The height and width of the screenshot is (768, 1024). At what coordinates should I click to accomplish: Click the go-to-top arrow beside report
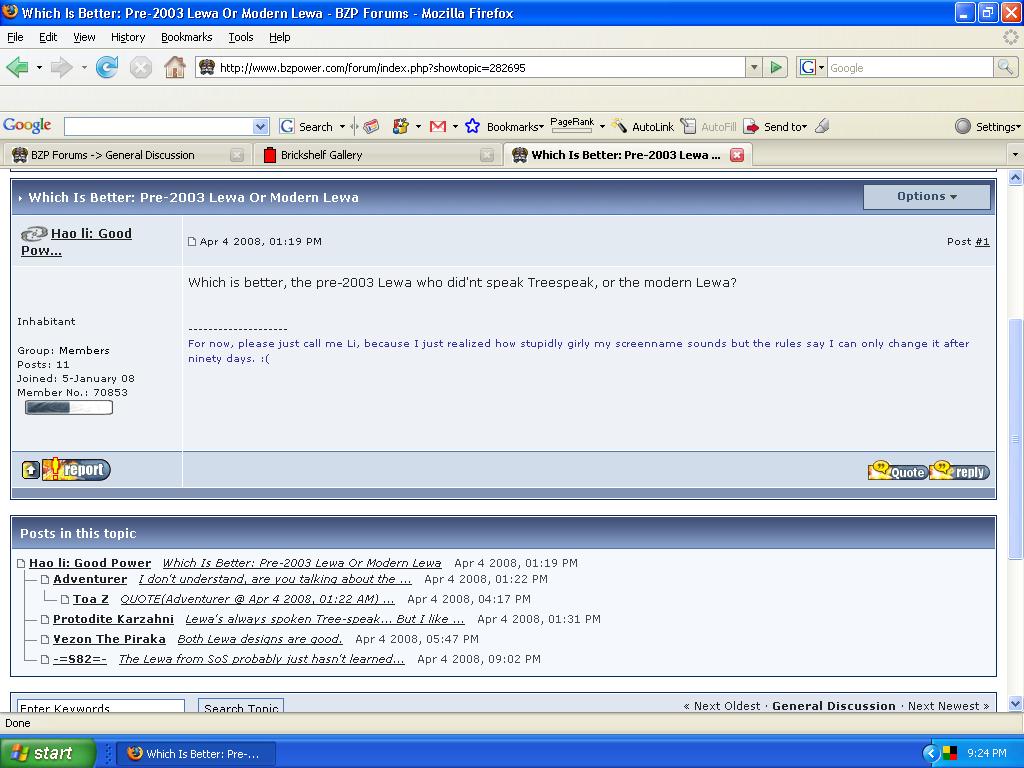[31, 470]
